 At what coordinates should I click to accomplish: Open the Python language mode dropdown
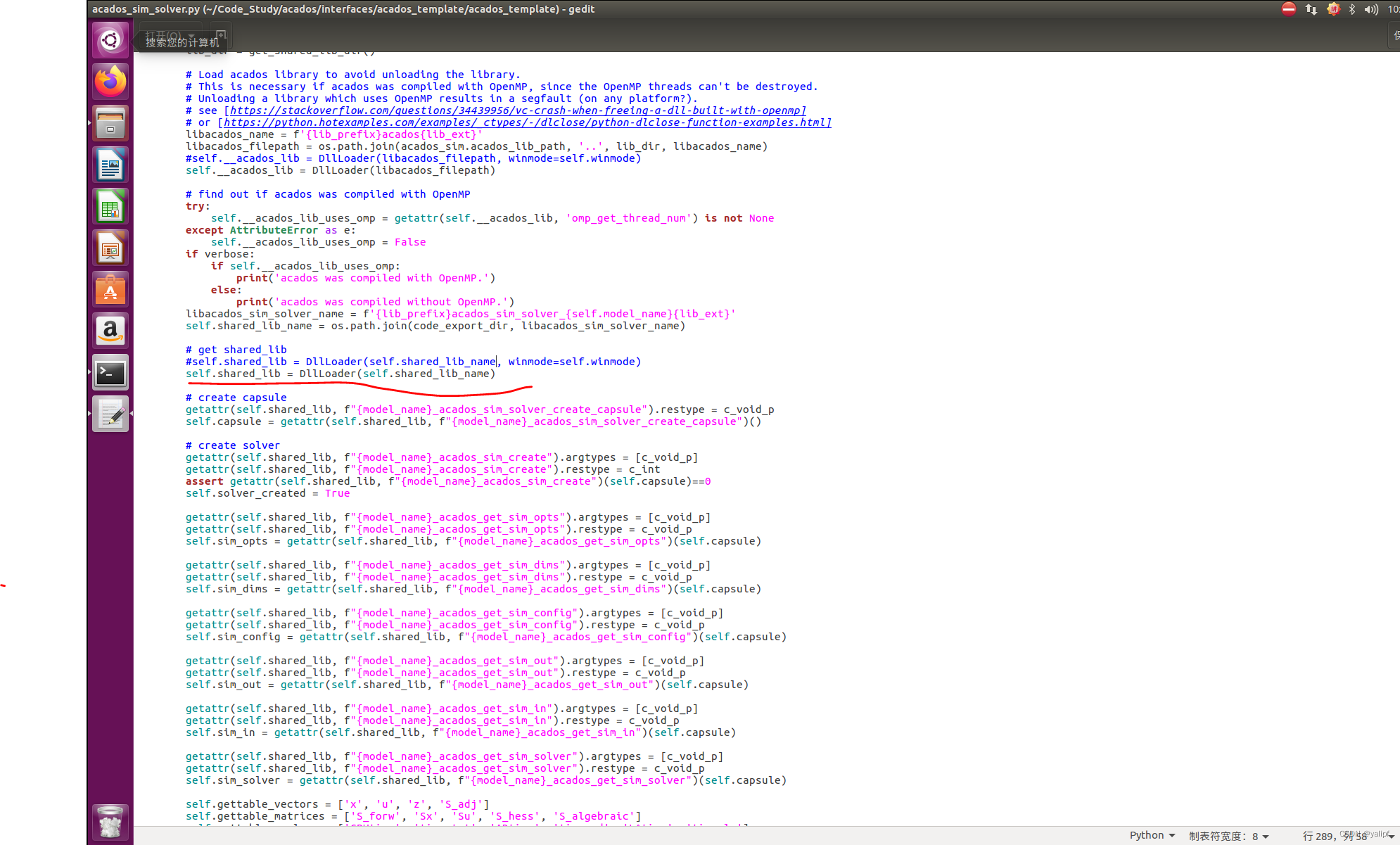1151,836
